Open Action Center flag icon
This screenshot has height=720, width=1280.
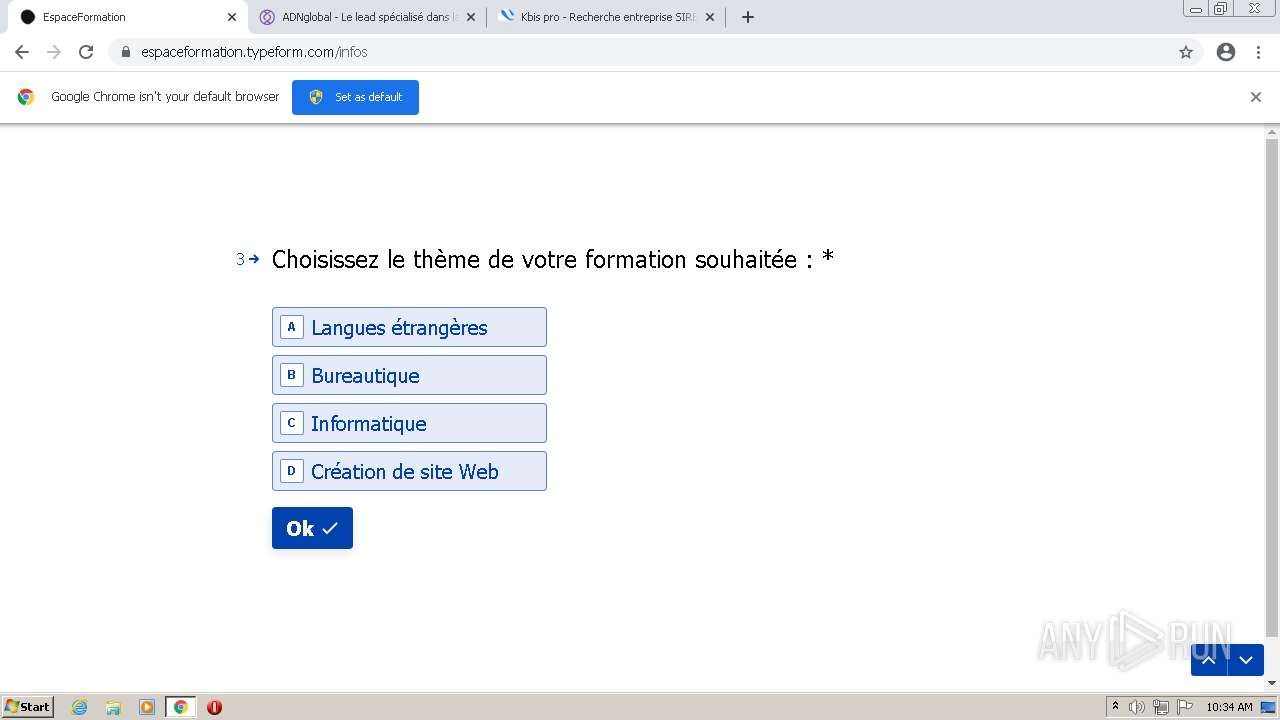[x=1185, y=707]
